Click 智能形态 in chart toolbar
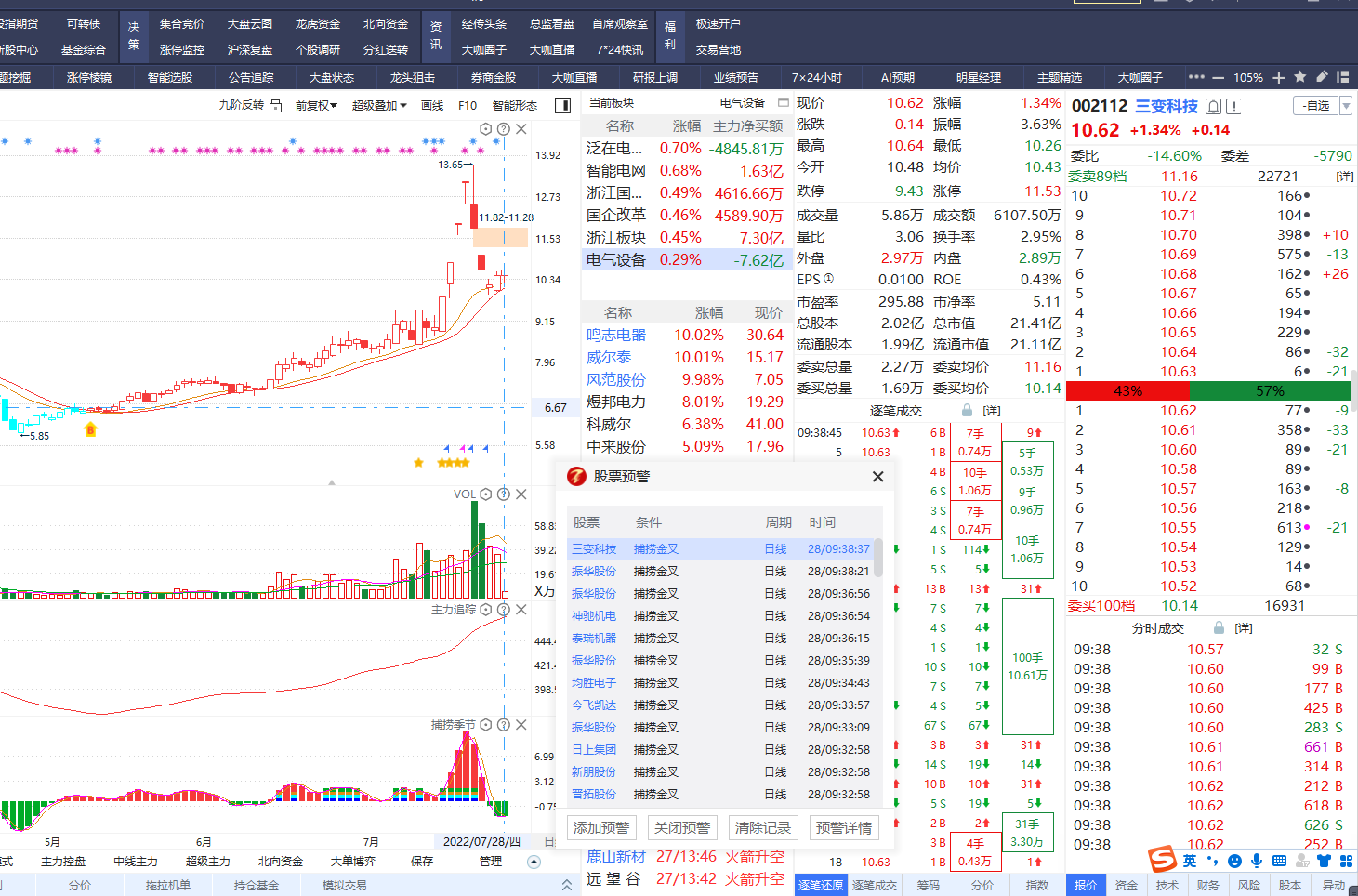 click(515, 106)
